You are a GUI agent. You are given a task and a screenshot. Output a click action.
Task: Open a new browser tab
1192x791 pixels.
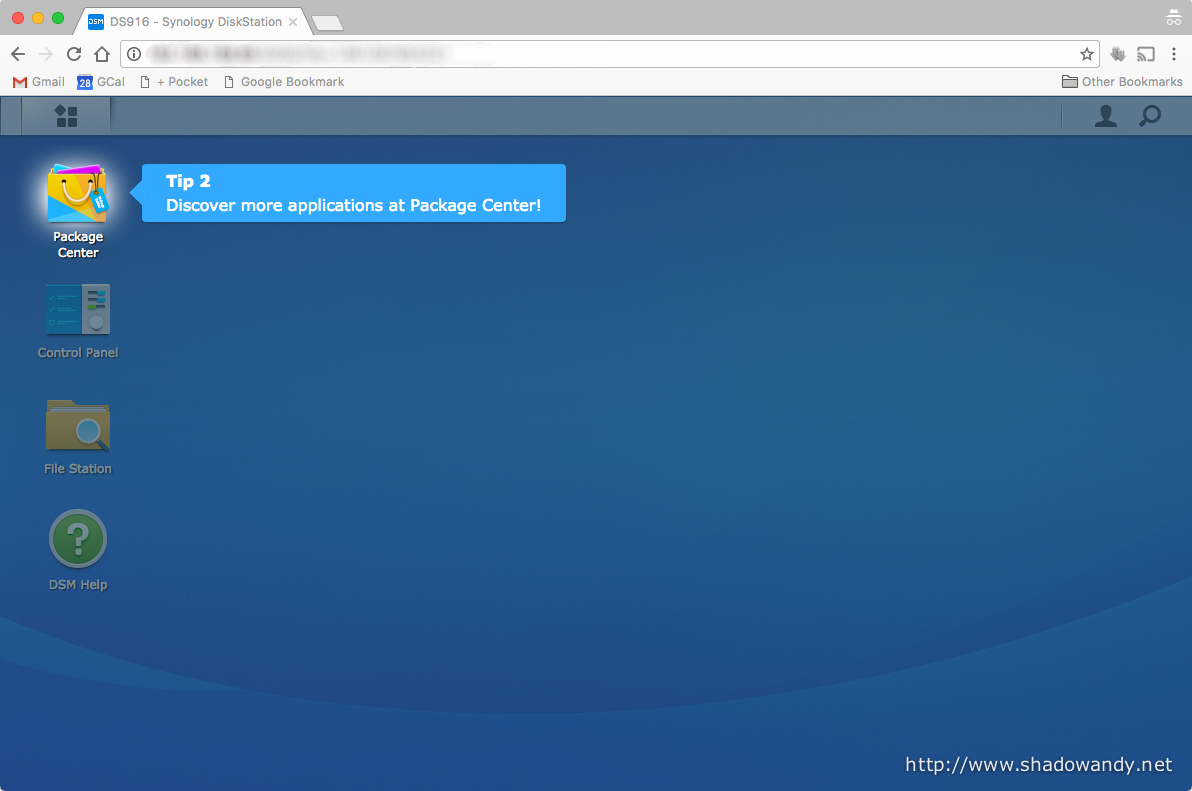click(x=328, y=24)
